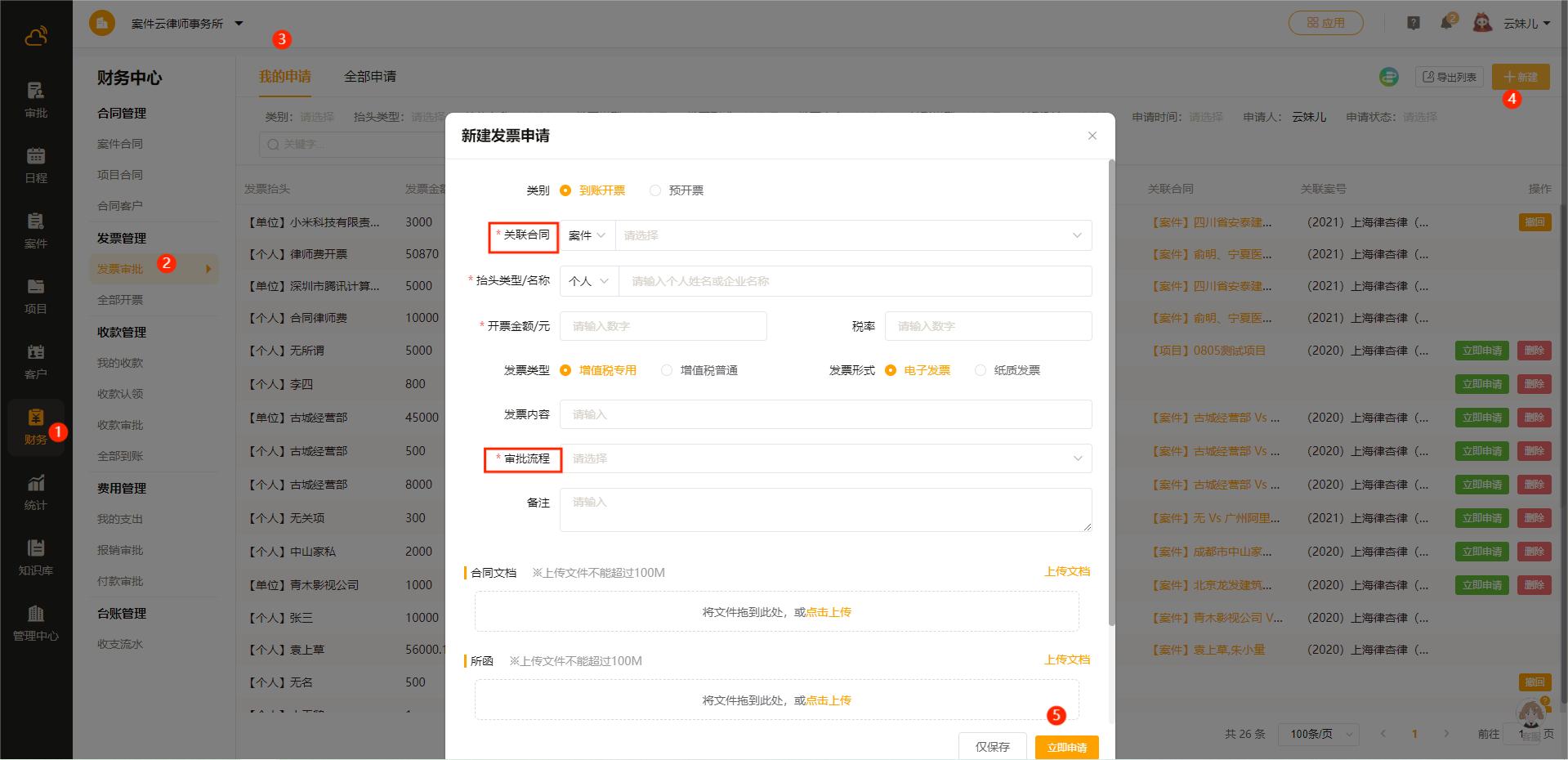Screen dimensions: 1568x760
Task: Open the 管理中心 management center icon
Action: [x=36, y=623]
